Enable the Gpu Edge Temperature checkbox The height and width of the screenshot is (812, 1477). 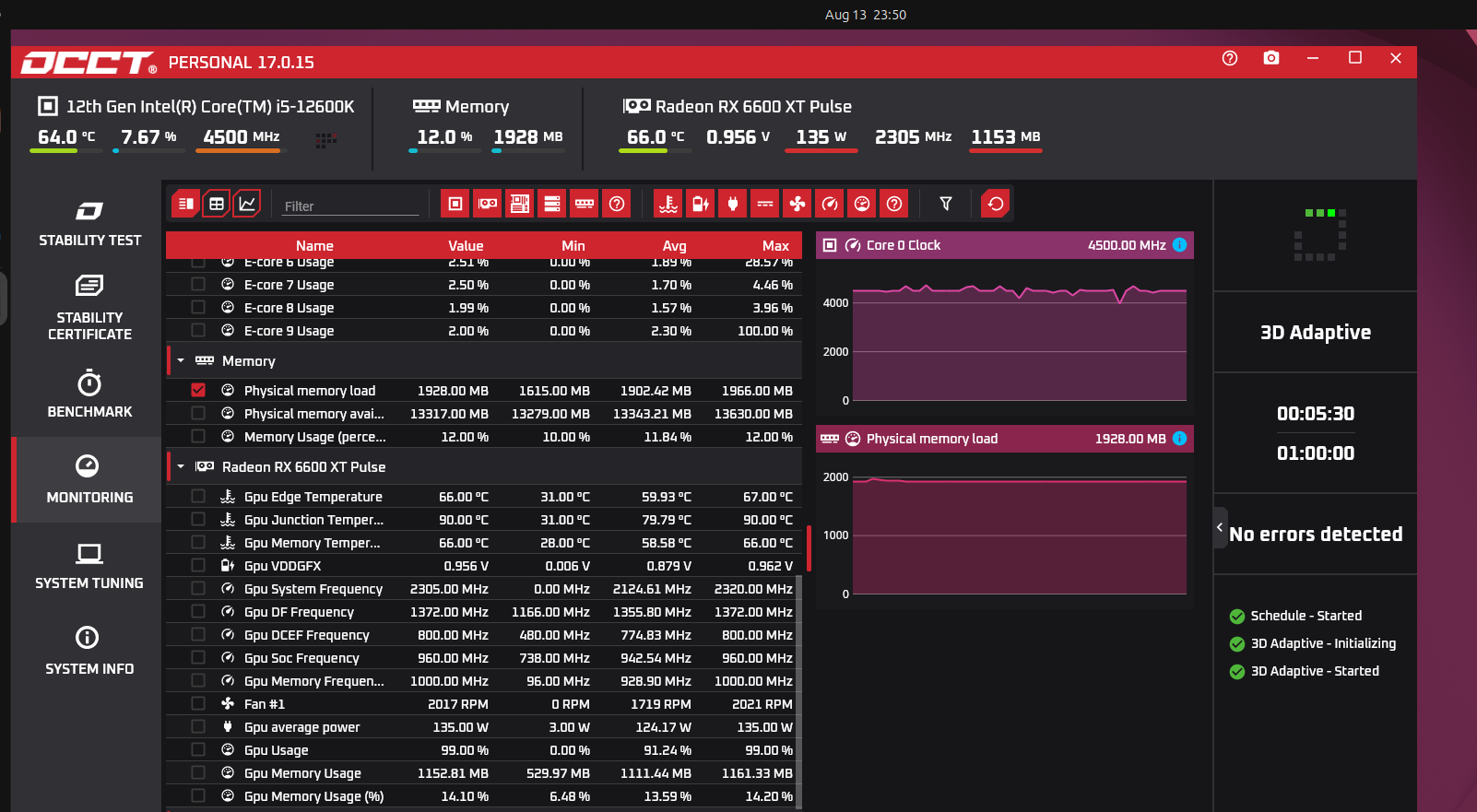click(198, 496)
